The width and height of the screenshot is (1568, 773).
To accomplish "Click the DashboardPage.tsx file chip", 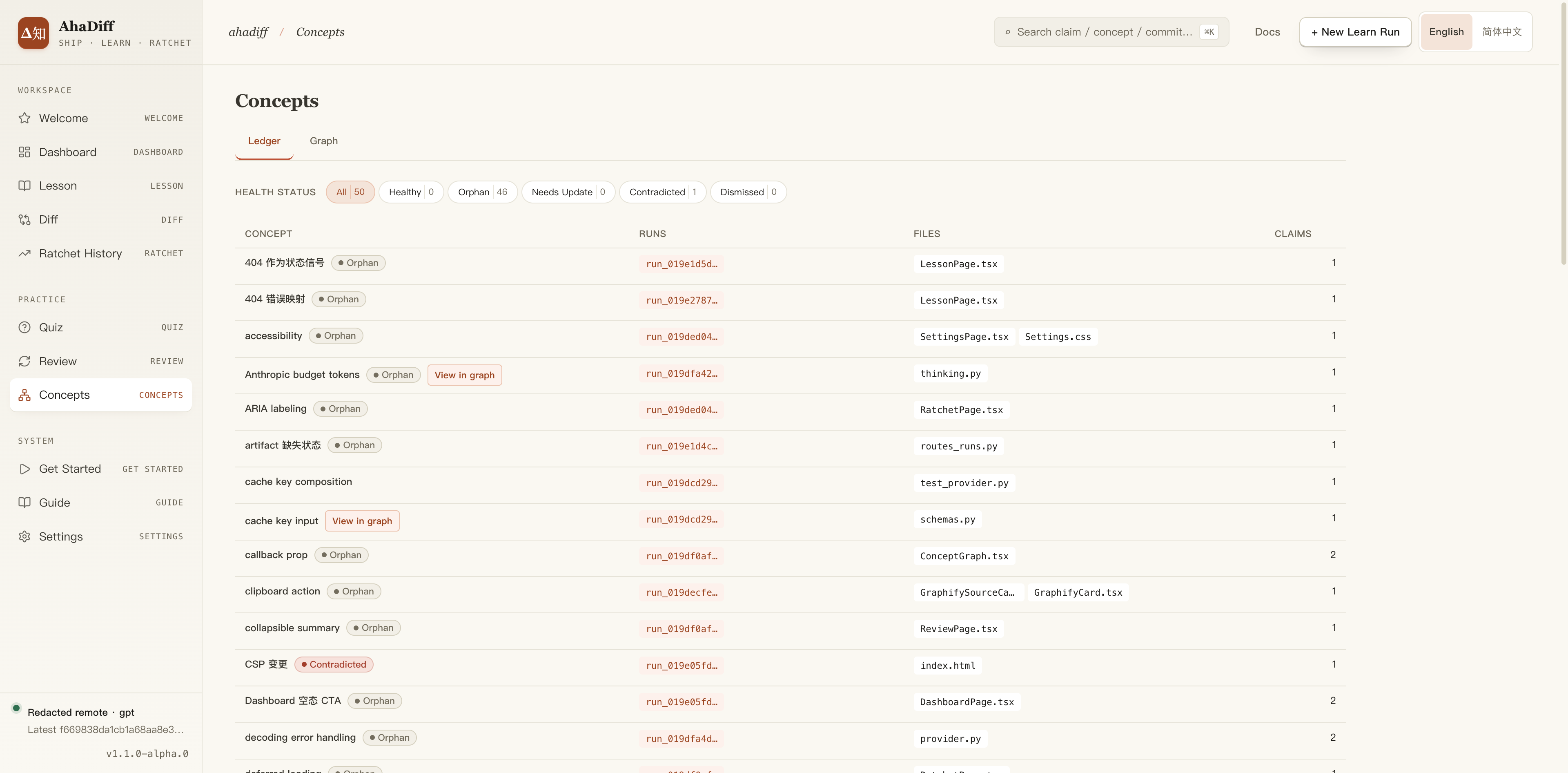I will pos(967,702).
